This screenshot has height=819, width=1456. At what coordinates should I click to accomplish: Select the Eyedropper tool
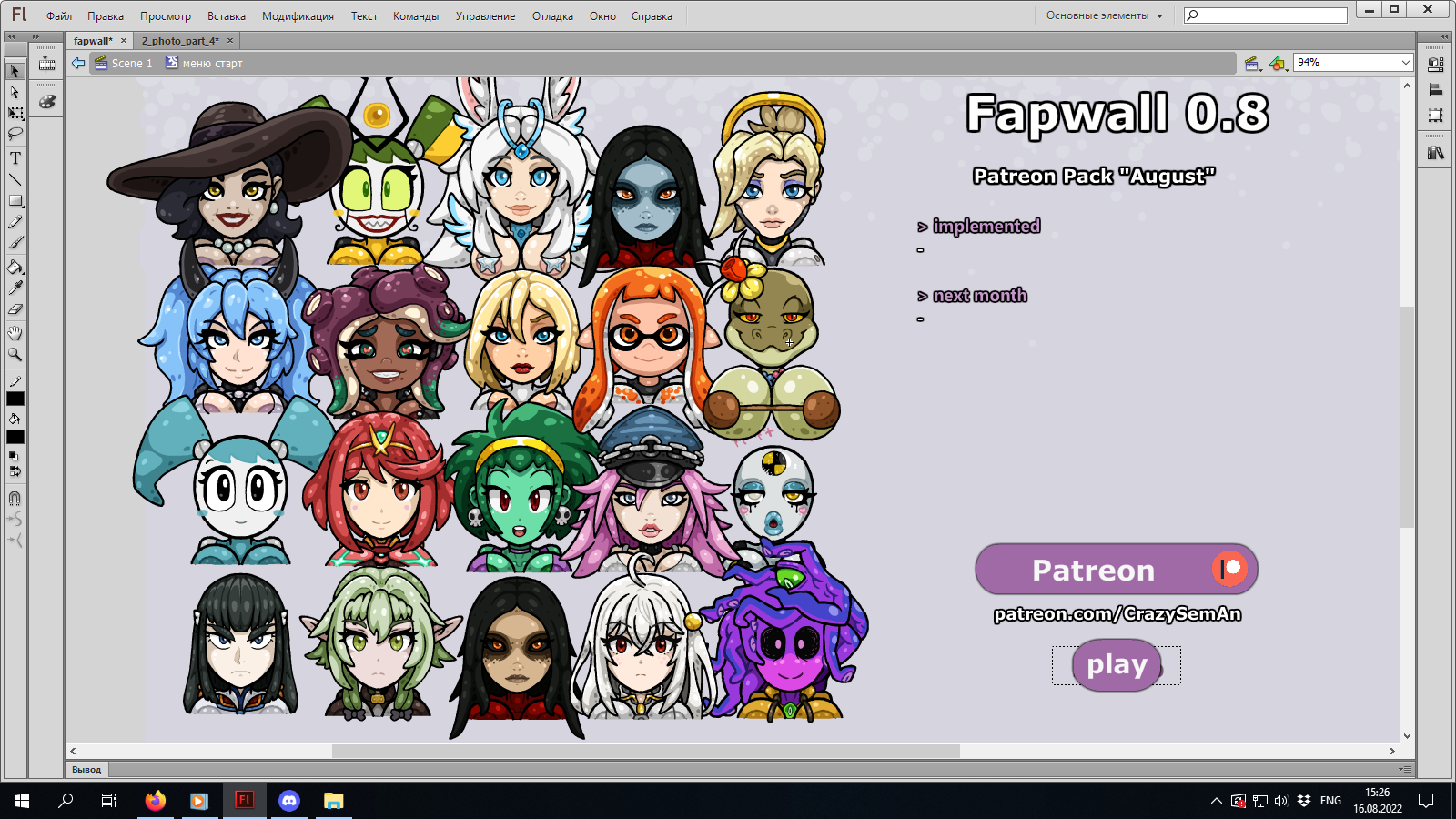[15, 288]
